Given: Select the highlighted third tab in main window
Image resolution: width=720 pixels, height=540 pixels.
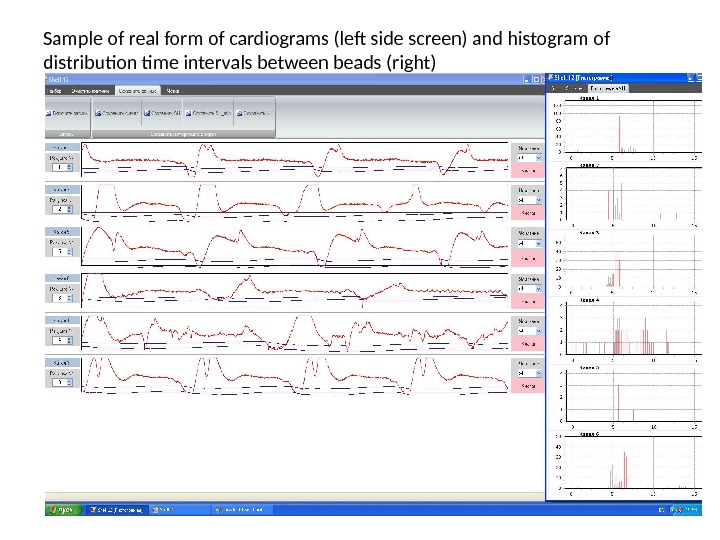Looking at the screenshot, I should point(137,91).
